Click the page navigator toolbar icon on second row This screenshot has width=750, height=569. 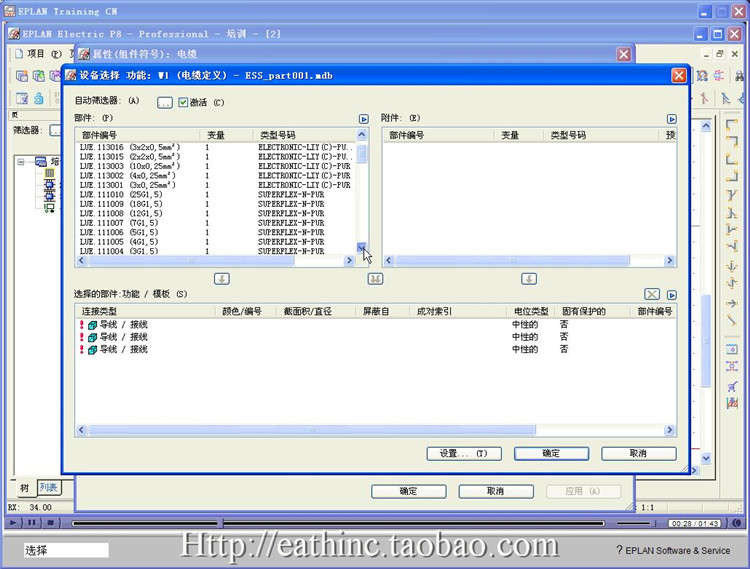coord(22,98)
